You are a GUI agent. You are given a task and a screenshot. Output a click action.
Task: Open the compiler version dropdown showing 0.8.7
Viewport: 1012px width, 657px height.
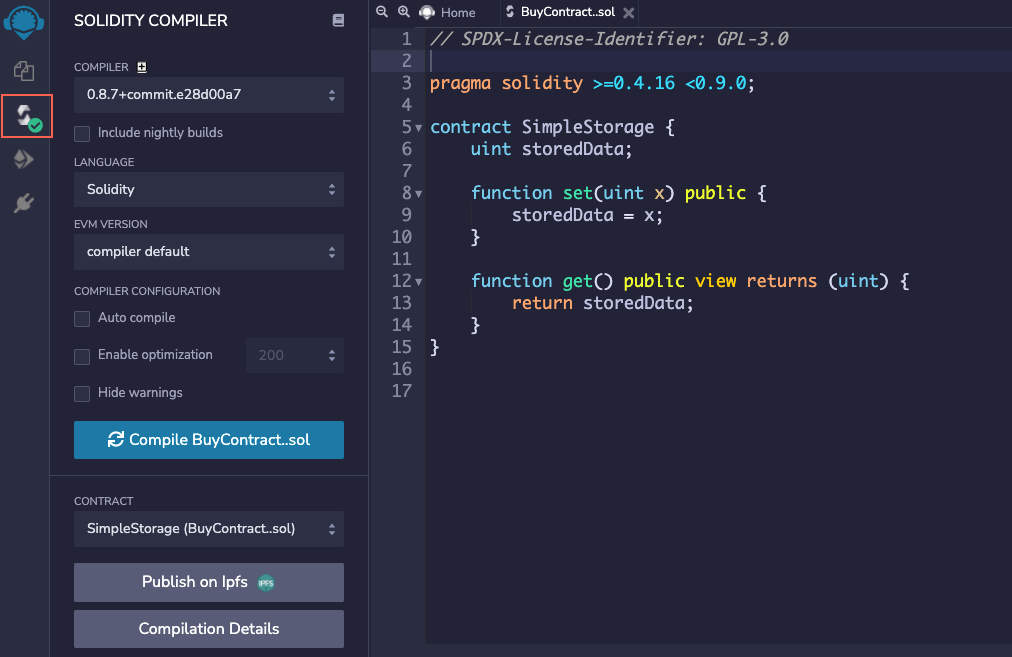coord(208,95)
